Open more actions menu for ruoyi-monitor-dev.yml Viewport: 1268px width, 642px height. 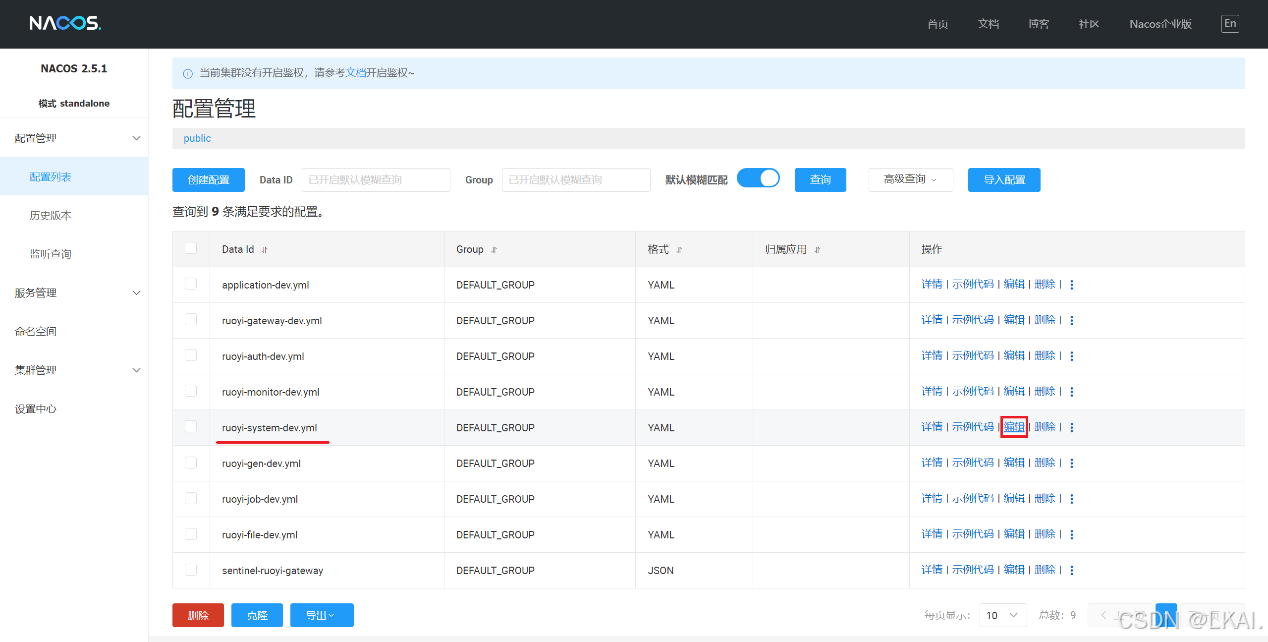pyautogui.click(x=1072, y=392)
